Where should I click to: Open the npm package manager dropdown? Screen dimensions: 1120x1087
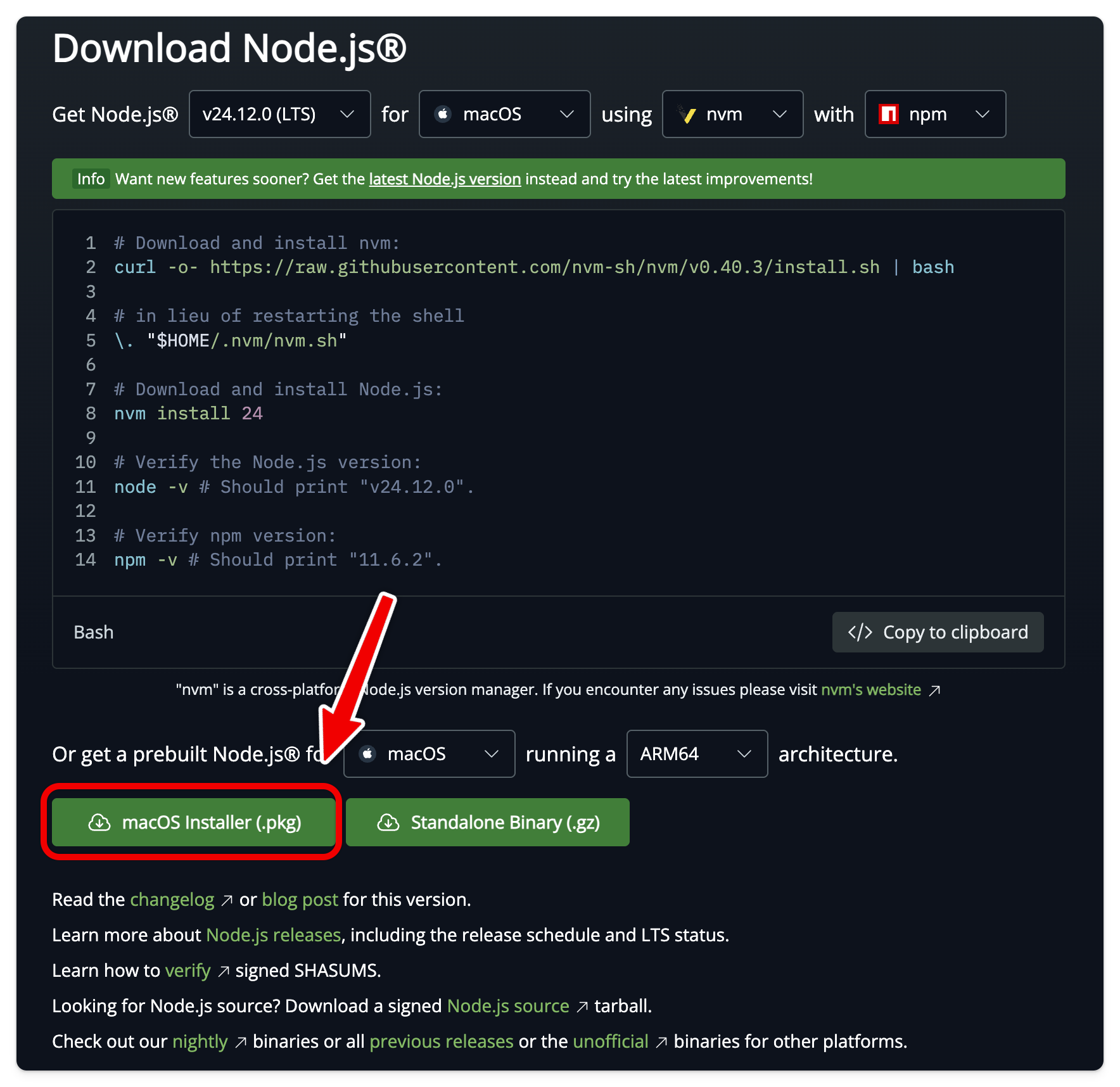tap(935, 114)
